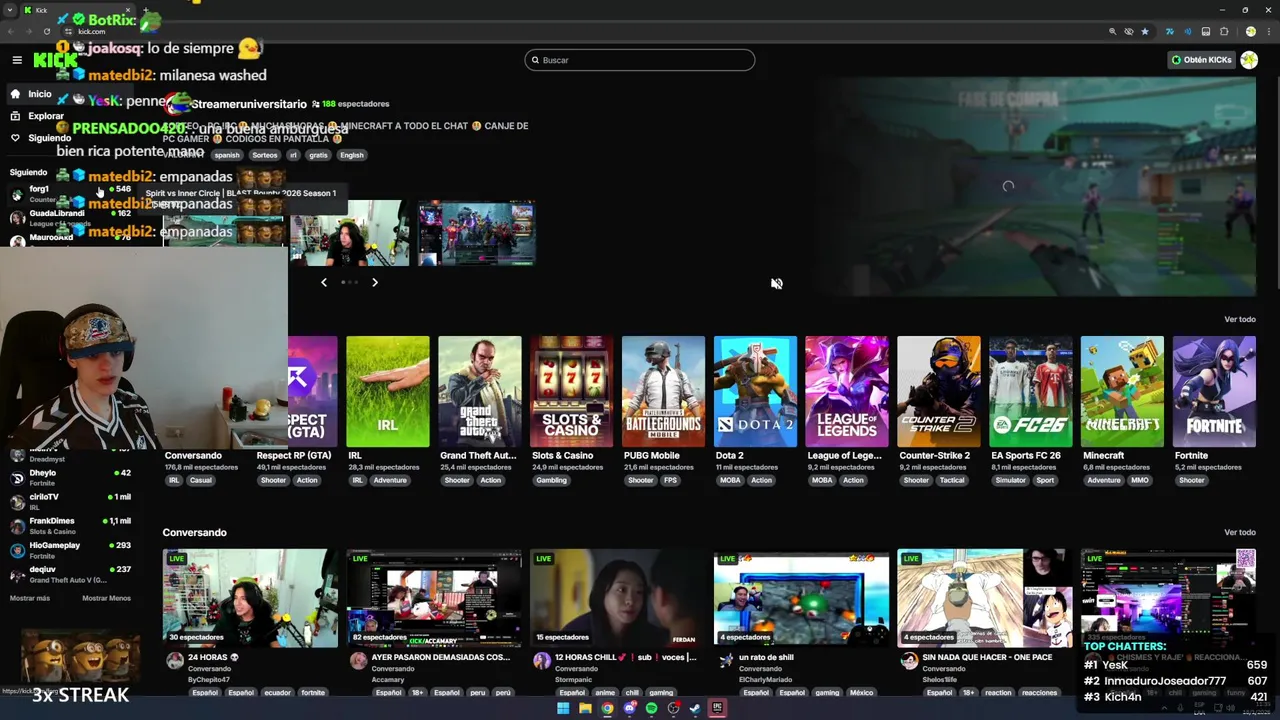Open Accamary streamer avatar

pos(358,661)
